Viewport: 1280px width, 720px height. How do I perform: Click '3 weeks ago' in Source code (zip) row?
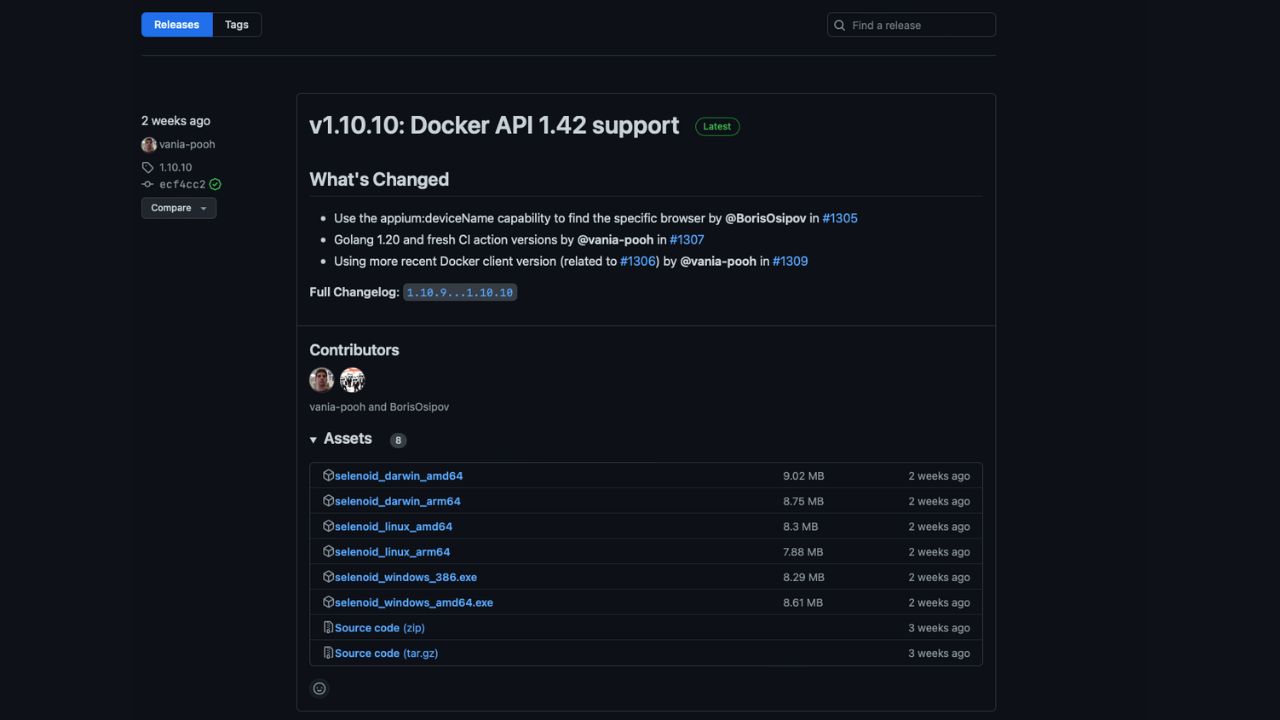pyautogui.click(x=939, y=628)
